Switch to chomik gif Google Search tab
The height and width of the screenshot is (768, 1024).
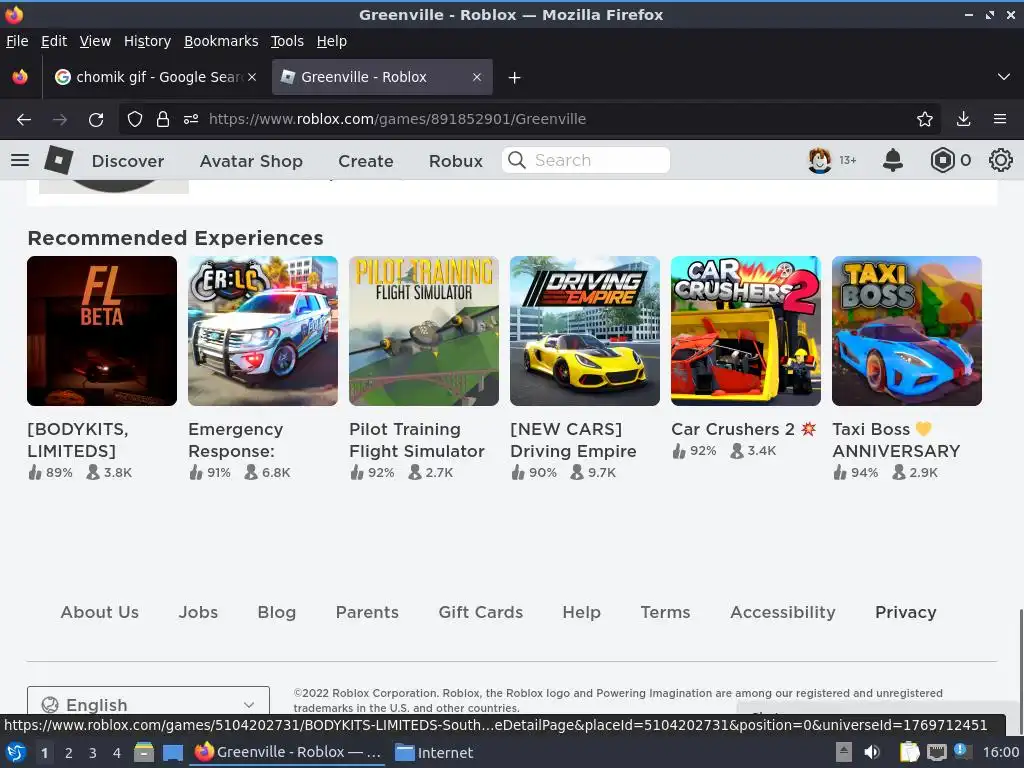click(x=157, y=77)
